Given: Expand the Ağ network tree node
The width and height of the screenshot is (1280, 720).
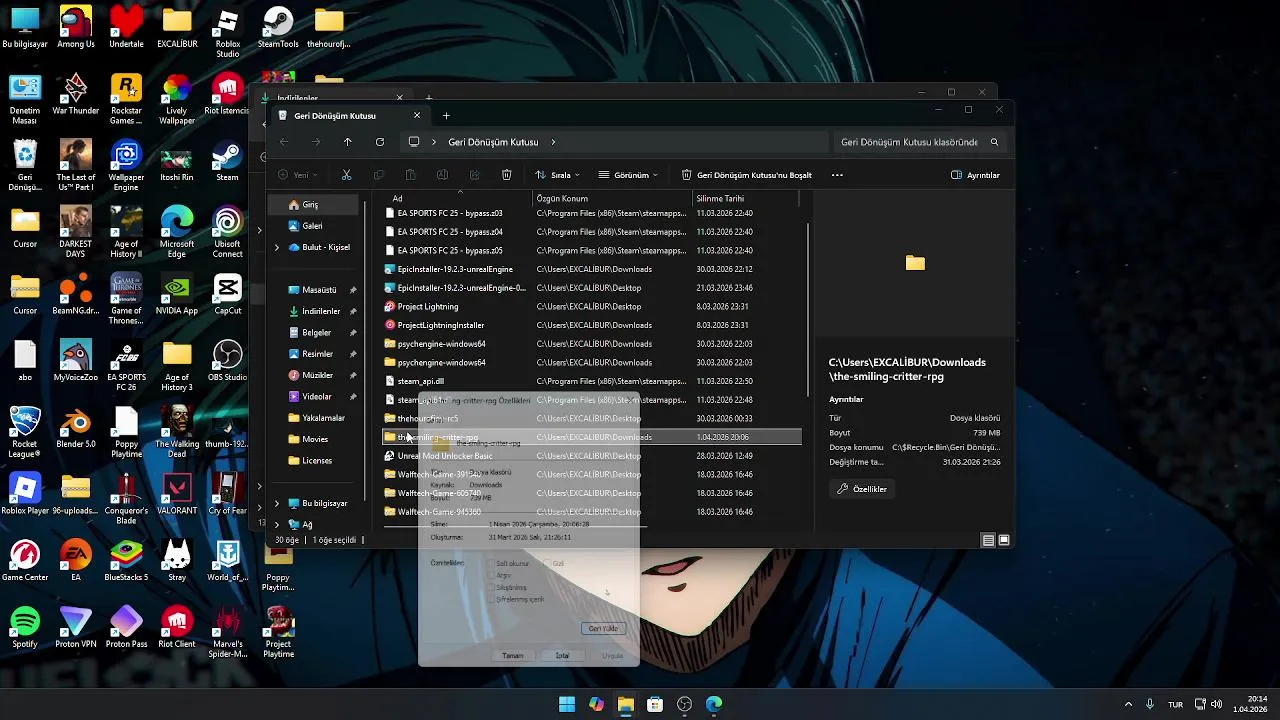Looking at the screenshot, I should click(x=277, y=524).
